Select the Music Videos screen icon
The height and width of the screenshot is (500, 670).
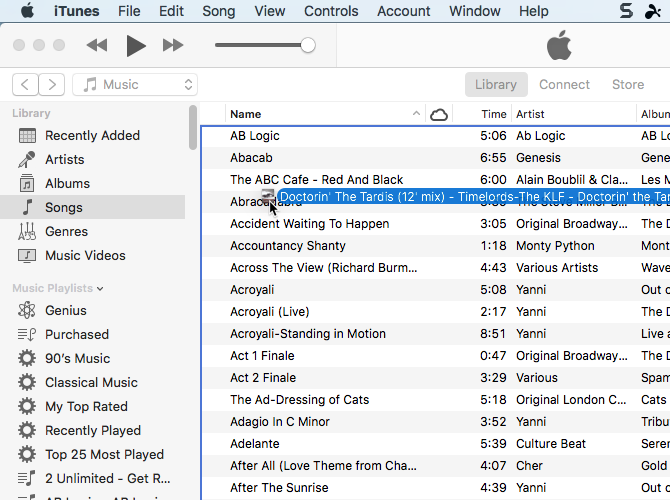click(x=27, y=255)
